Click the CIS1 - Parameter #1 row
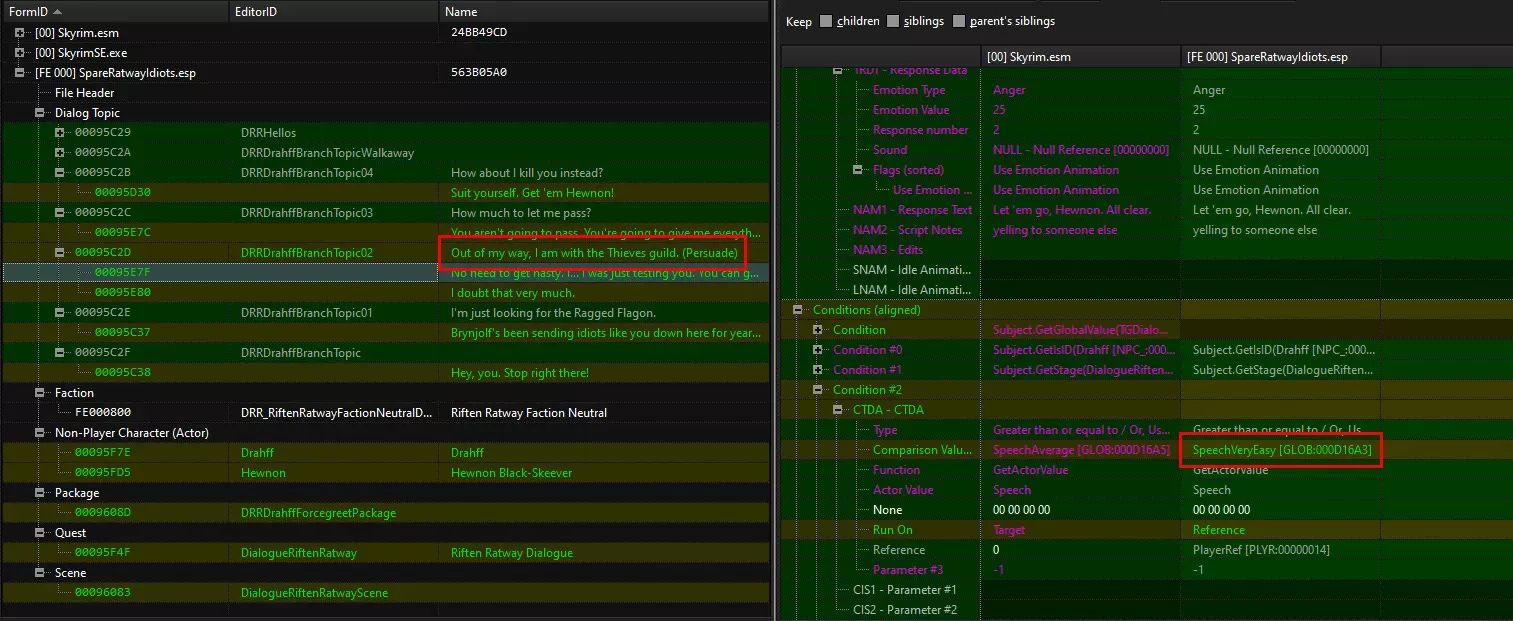This screenshot has width=1513, height=621. (x=905, y=590)
